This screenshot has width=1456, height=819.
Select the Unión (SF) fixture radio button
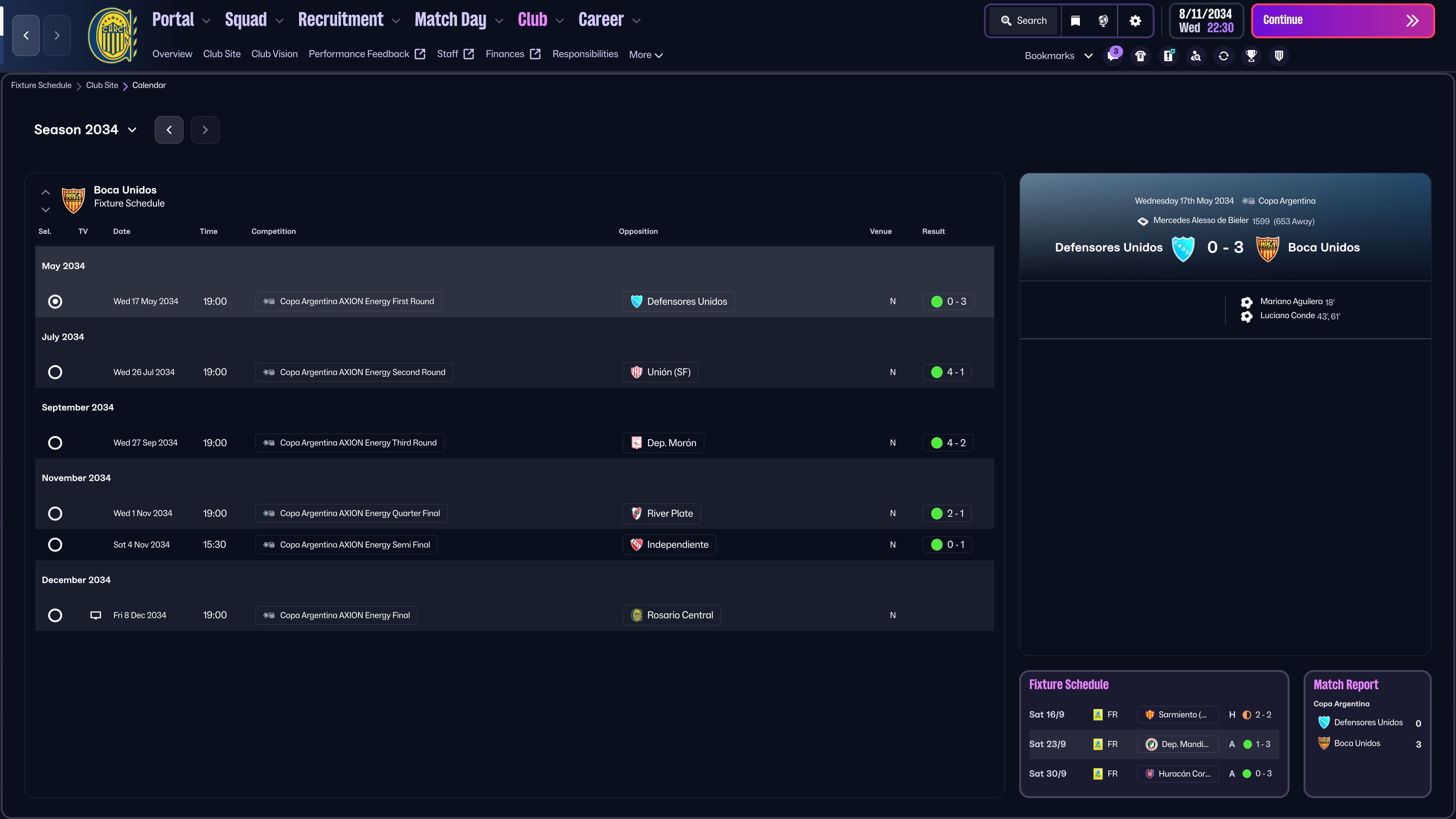(55, 372)
